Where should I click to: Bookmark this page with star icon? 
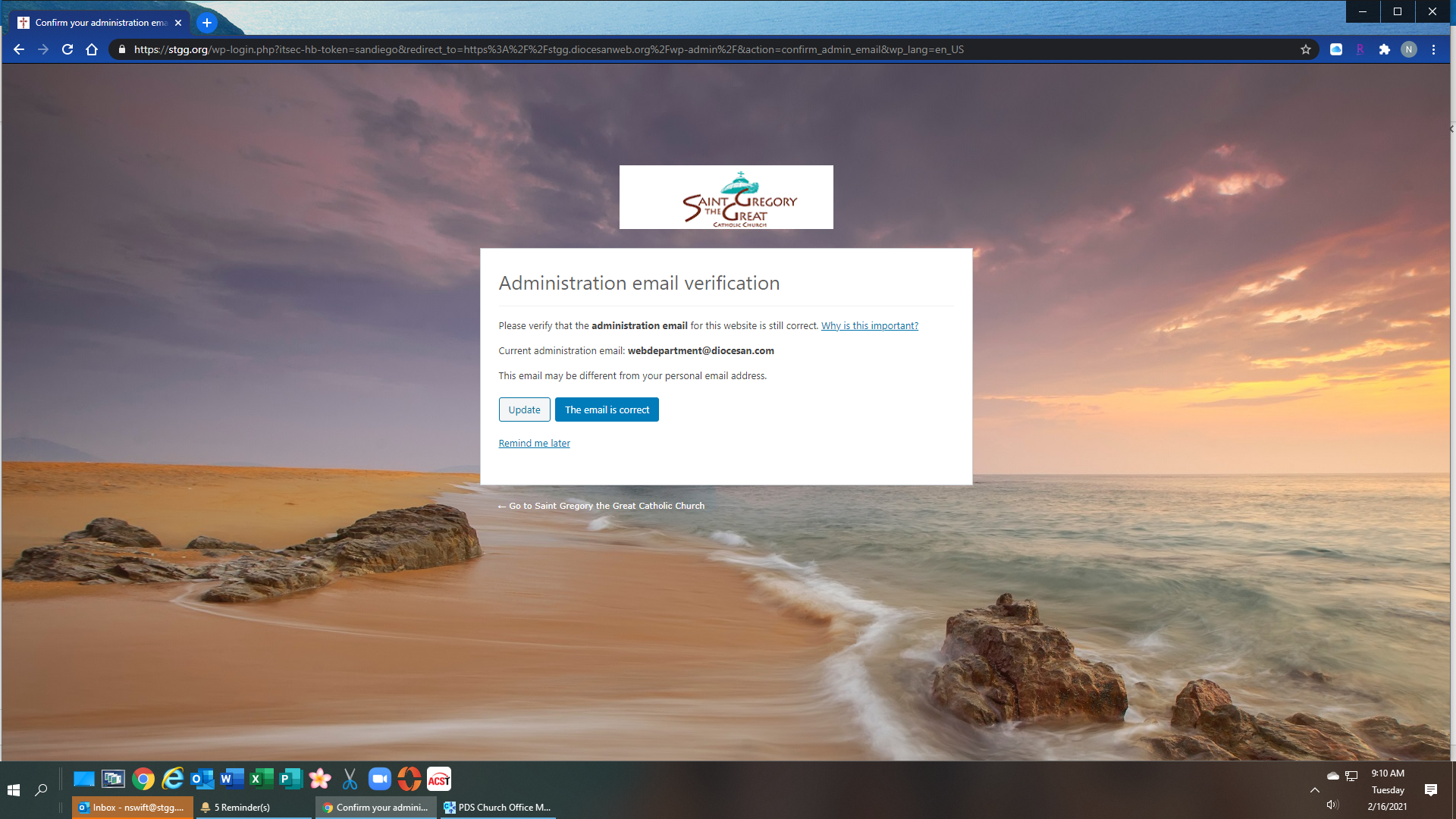[1305, 49]
